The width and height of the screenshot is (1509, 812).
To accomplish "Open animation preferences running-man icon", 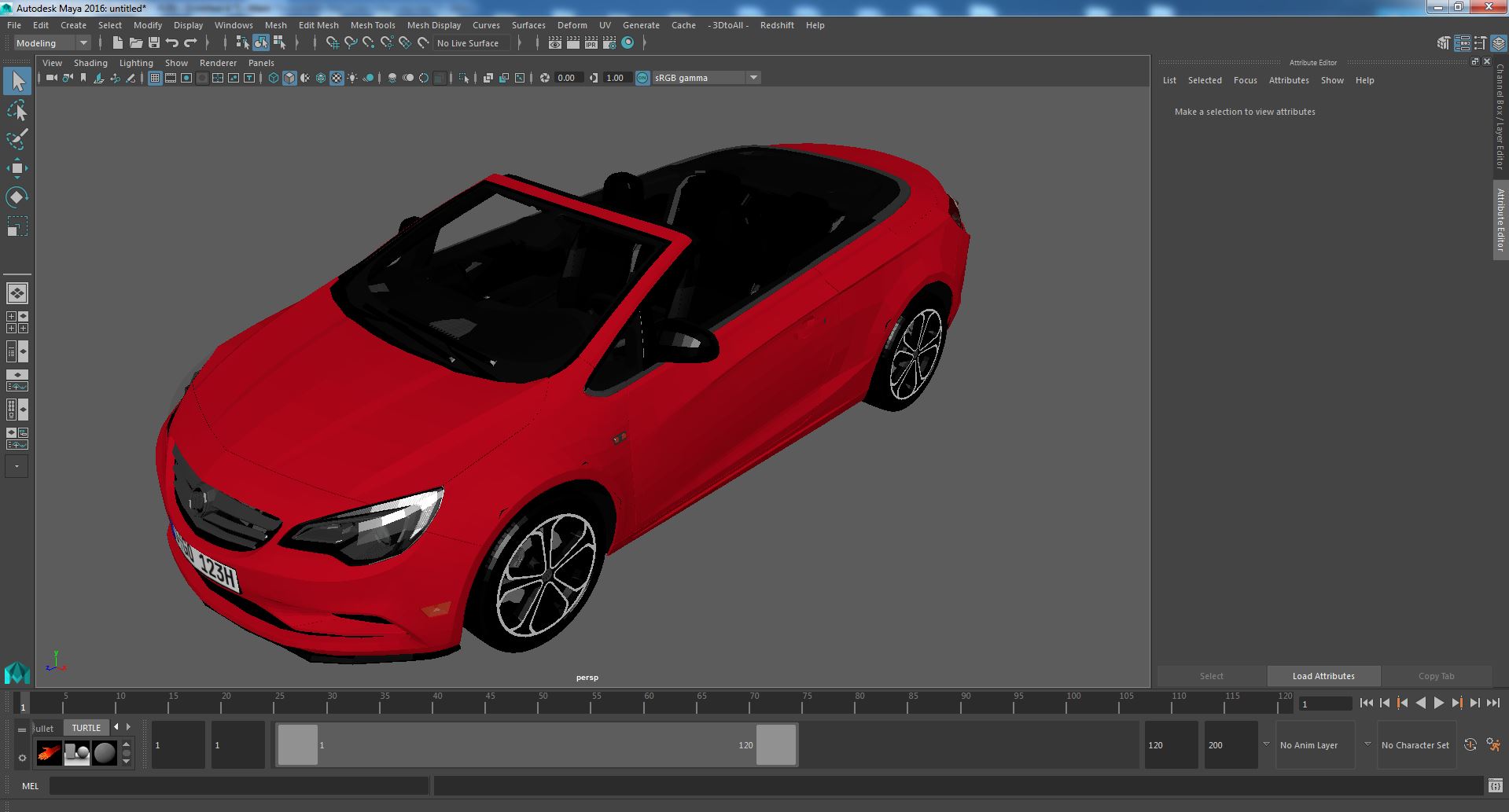I will click(1493, 744).
